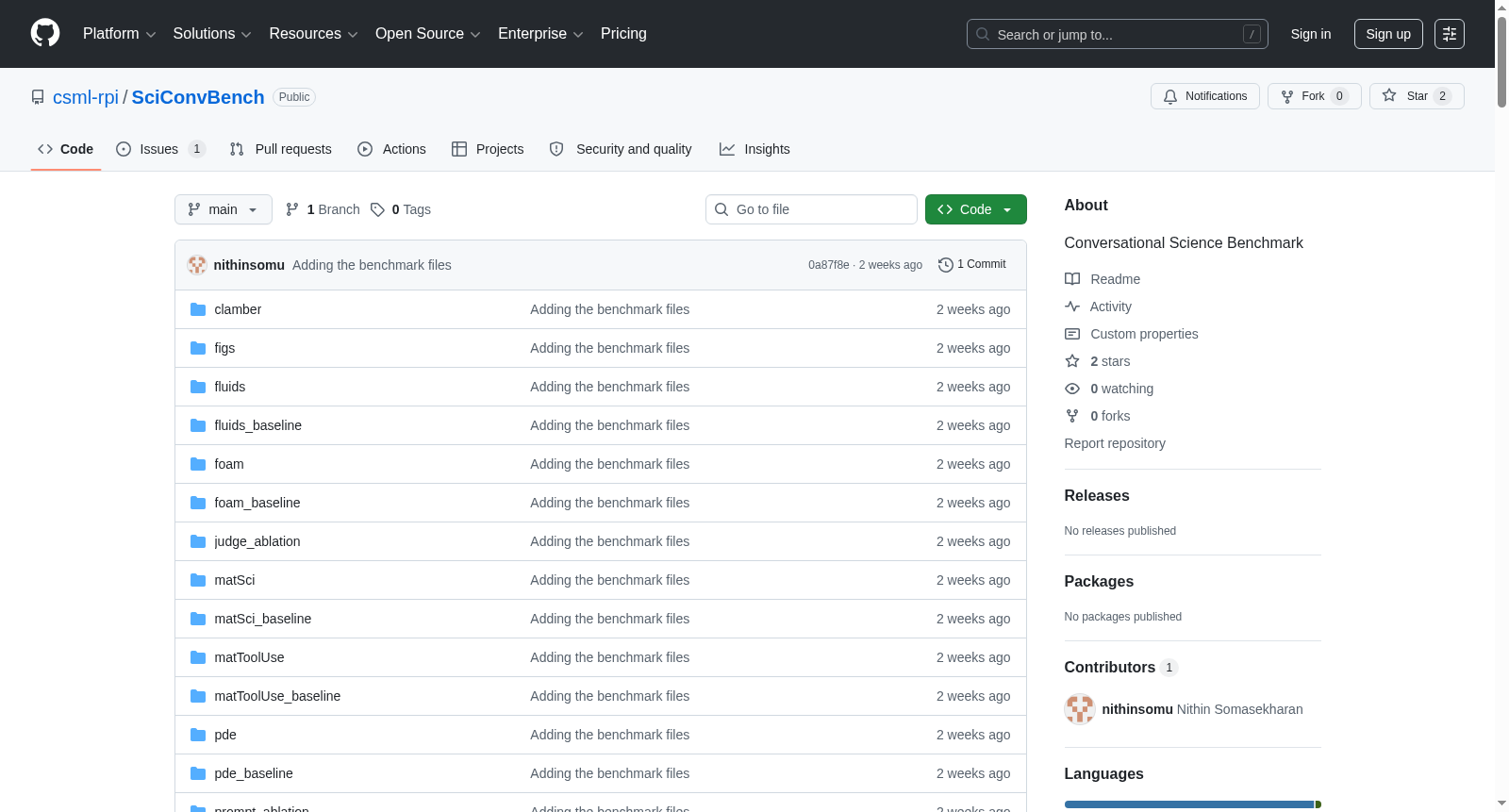
Task: Open the Readme link in About
Action: click(x=1115, y=279)
